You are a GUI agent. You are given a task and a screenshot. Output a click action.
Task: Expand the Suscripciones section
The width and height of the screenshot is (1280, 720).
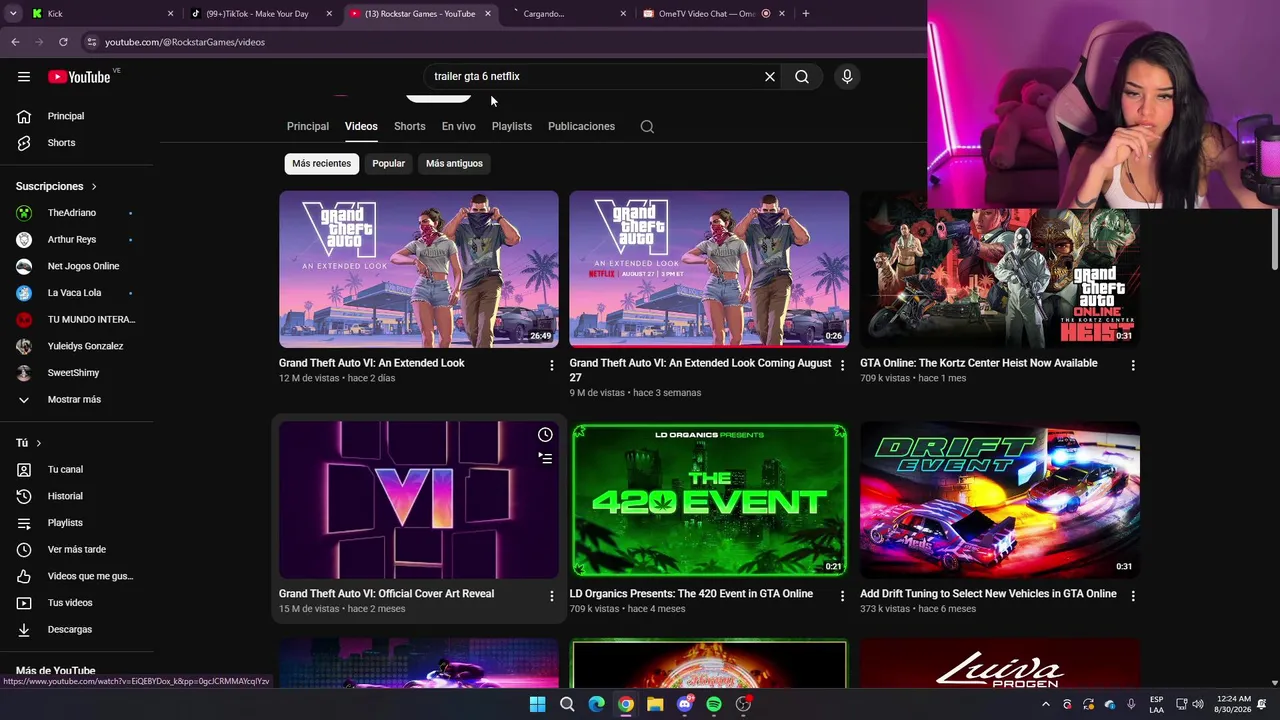pyautogui.click(x=57, y=186)
